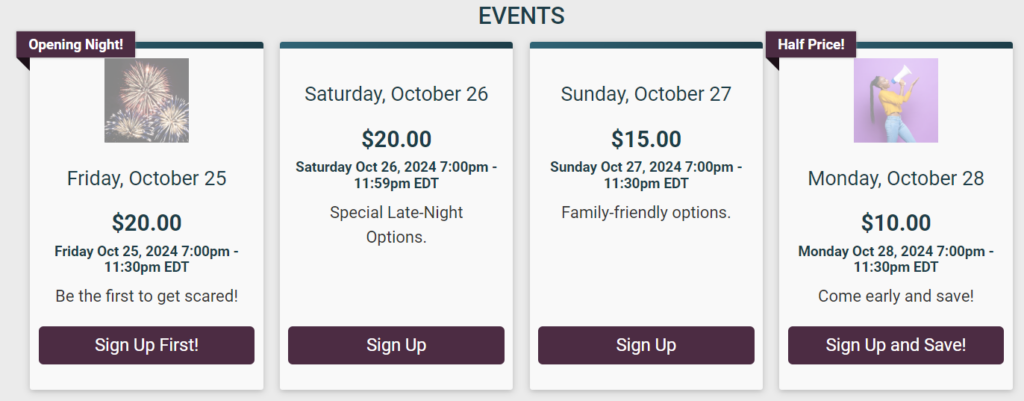Click the Sign Up First! button
This screenshot has height=401, width=1024.
pos(146,345)
